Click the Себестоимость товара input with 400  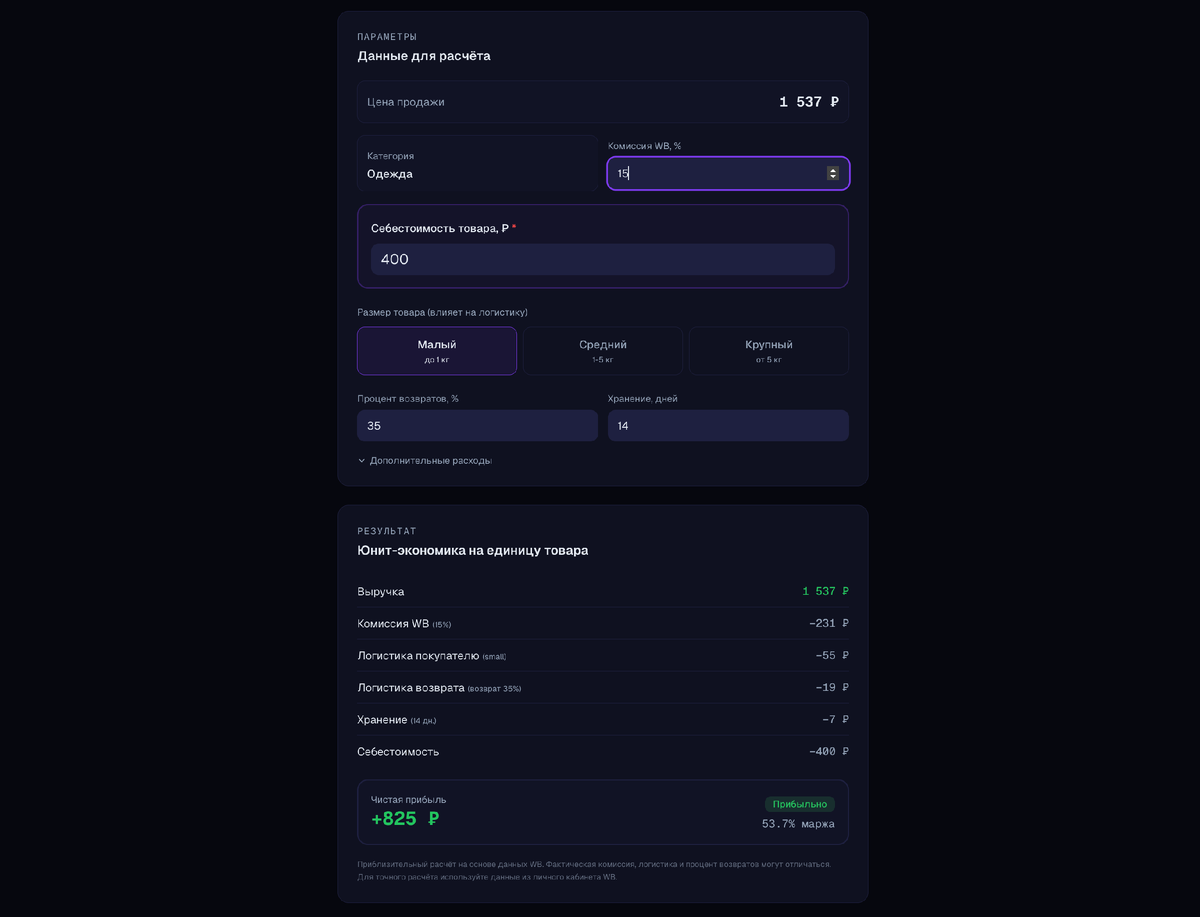click(603, 259)
